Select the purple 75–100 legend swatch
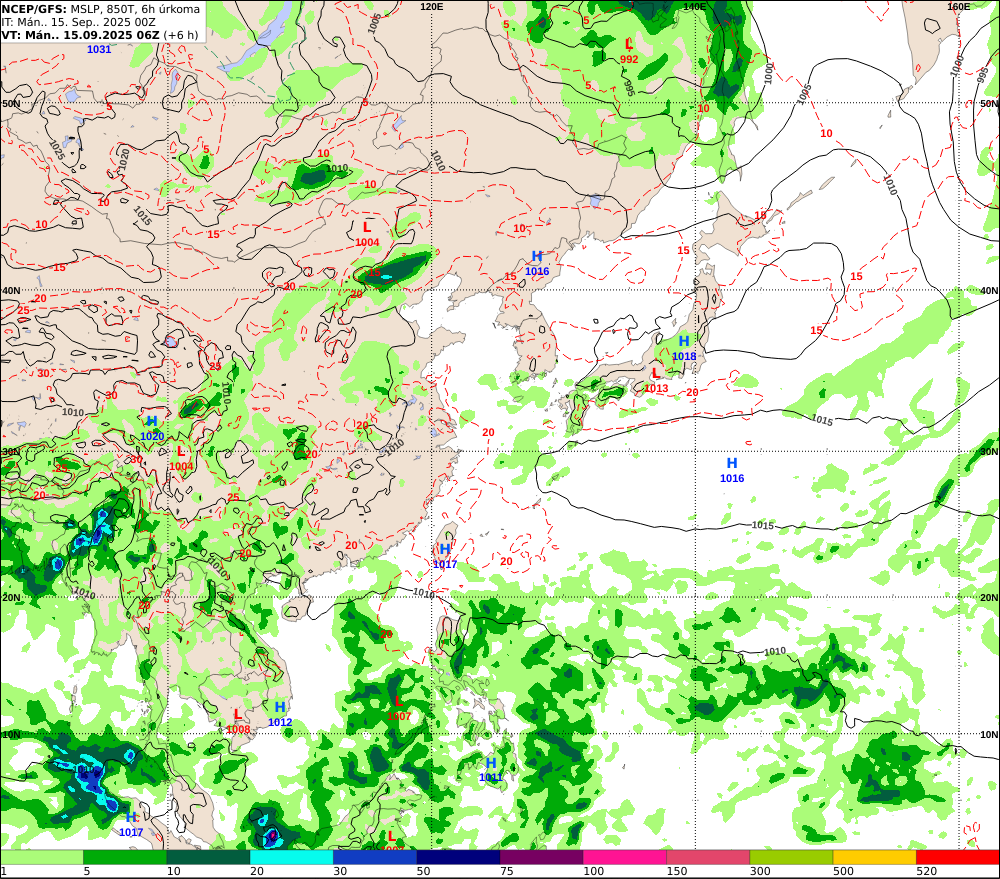Screen dimensions: 1000x879 pyautogui.click(x=541, y=857)
